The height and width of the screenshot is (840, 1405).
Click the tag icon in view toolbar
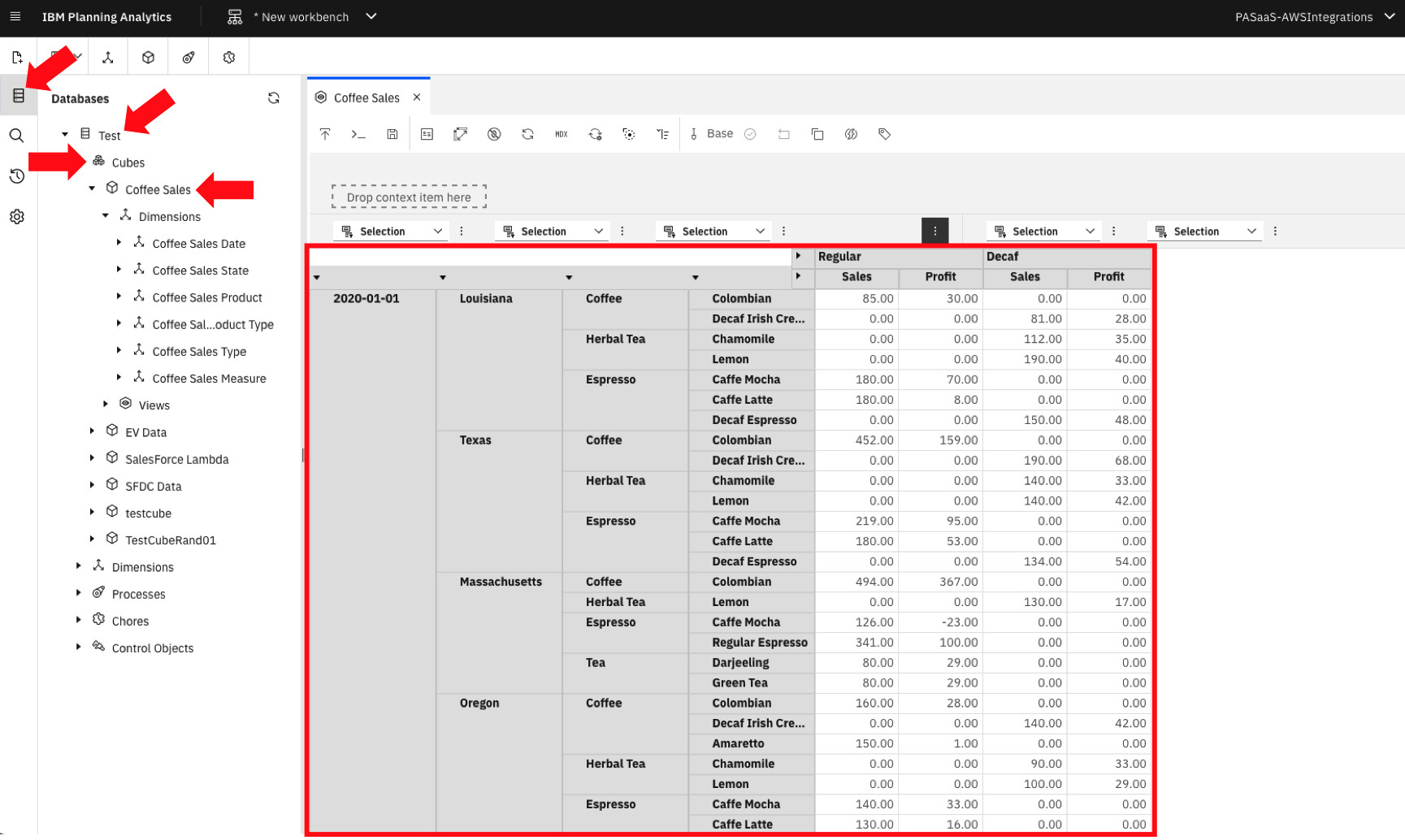click(x=885, y=134)
